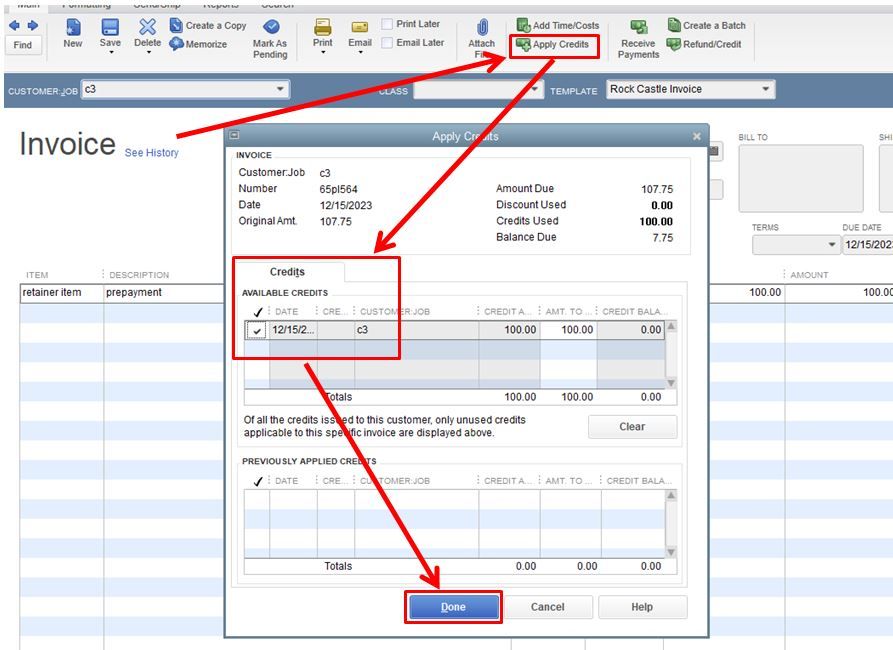Image resolution: width=893 pixels, height=650 pixels.
Task: Click check-mark column header in Available Credits
Action: coord(257,312)
